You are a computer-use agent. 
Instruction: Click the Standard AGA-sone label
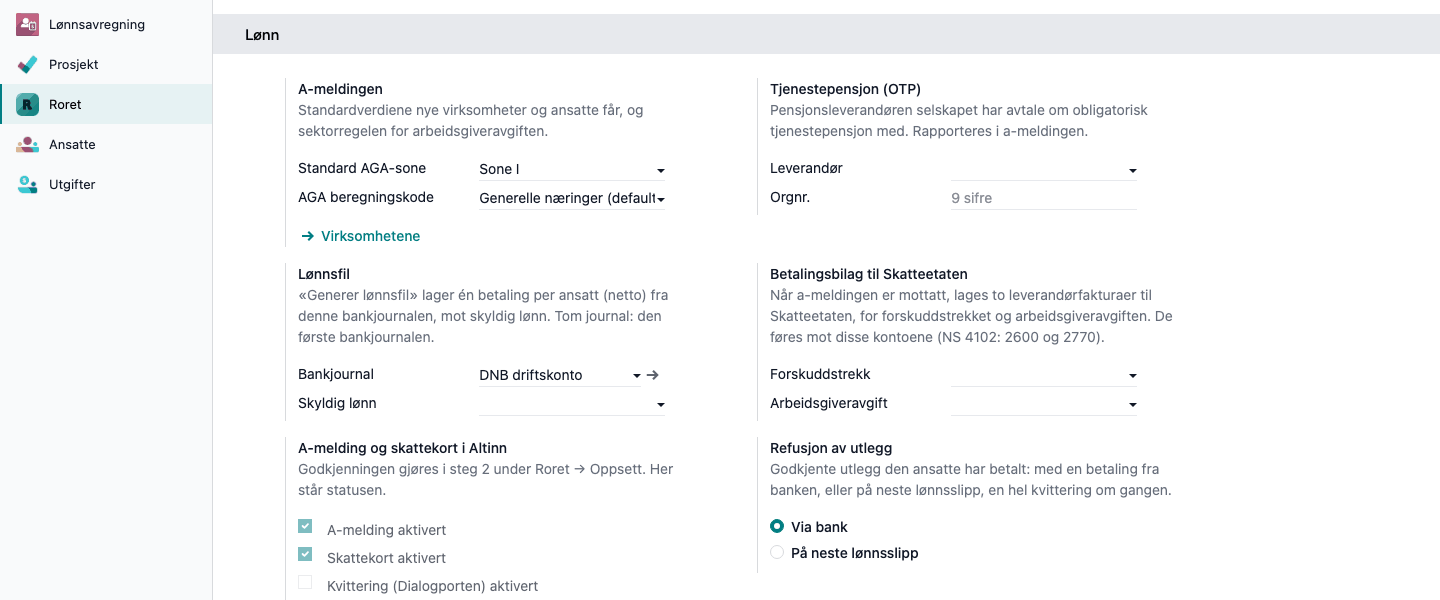(362, 168)
